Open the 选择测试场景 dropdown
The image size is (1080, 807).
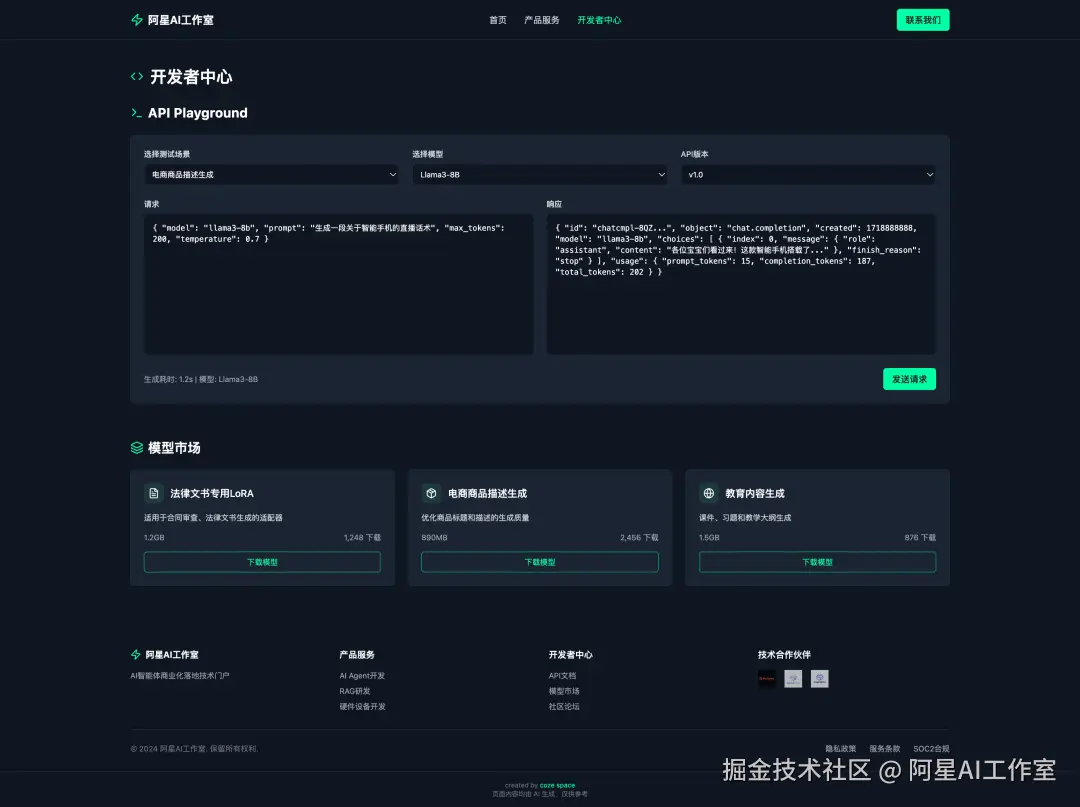pos(271,174)
